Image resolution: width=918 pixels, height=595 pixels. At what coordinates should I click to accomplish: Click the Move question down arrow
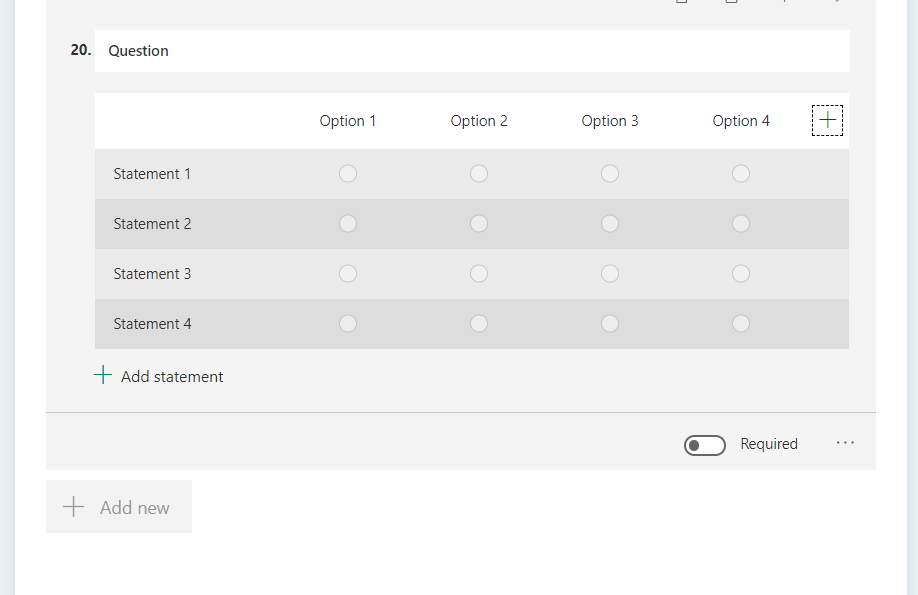click(x=837, y=3)
